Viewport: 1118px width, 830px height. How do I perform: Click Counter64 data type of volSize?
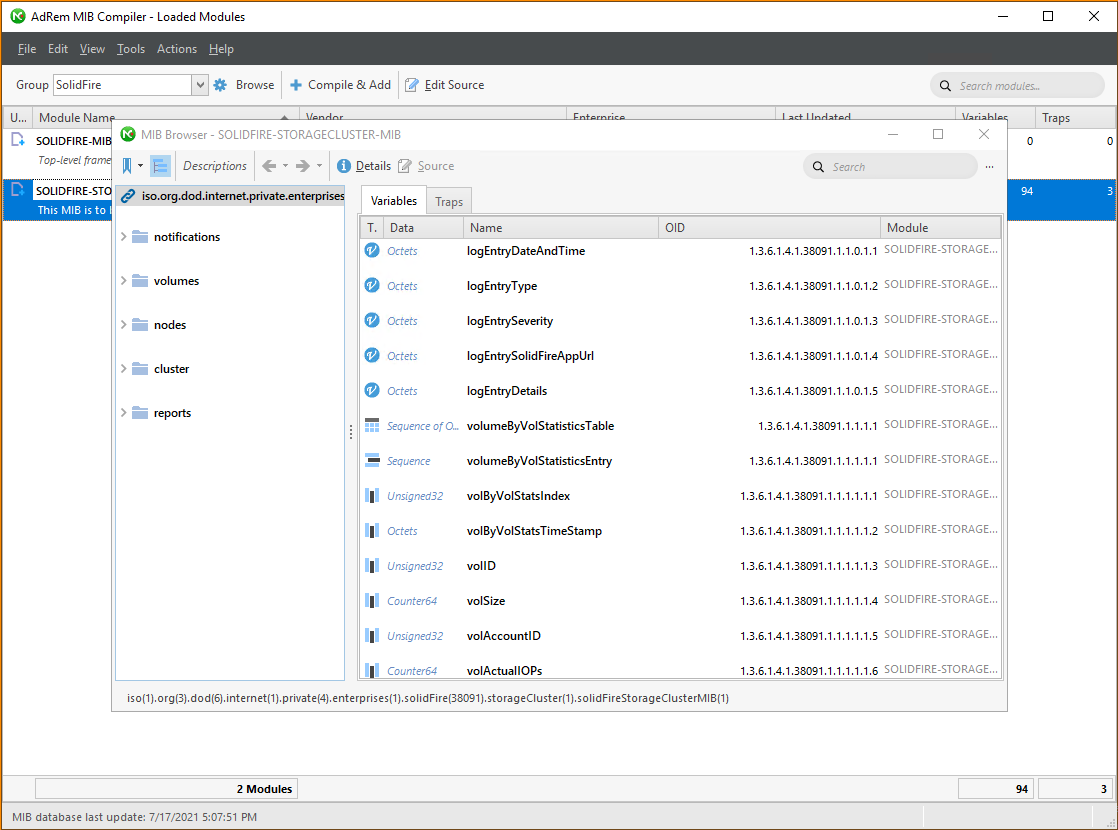point(411,601)
